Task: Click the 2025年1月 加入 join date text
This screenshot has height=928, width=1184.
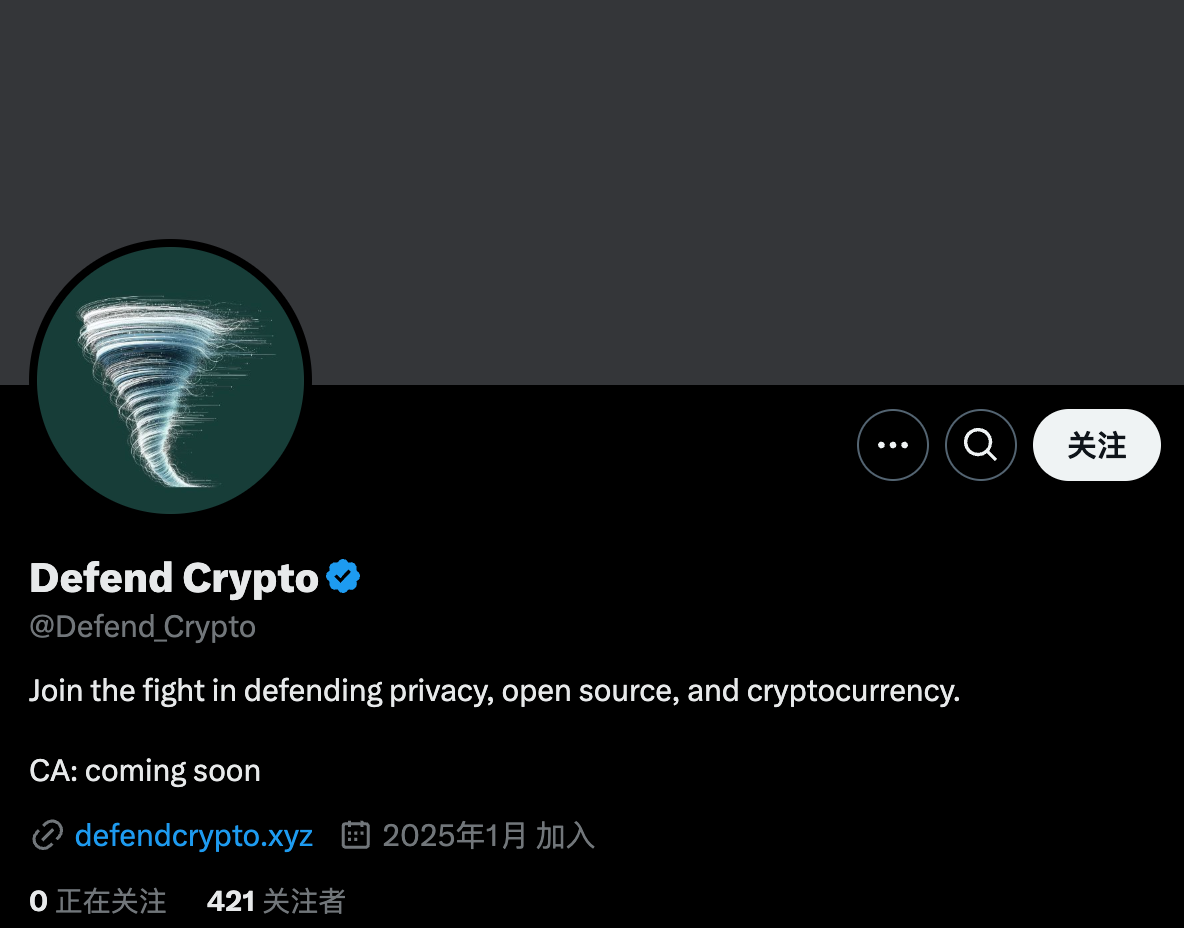Action: tap(488, 835)
